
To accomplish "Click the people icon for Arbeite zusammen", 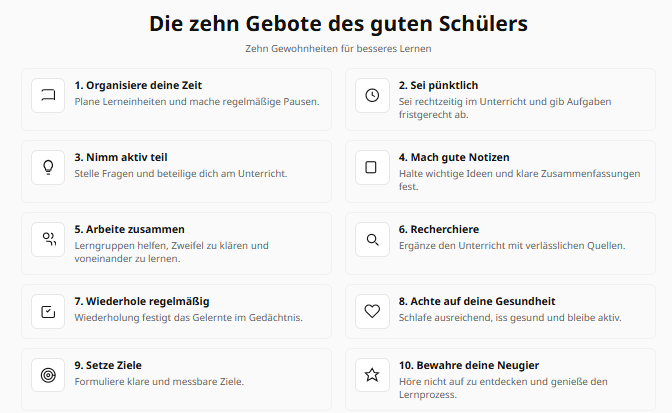I will [x=48, y=239].
